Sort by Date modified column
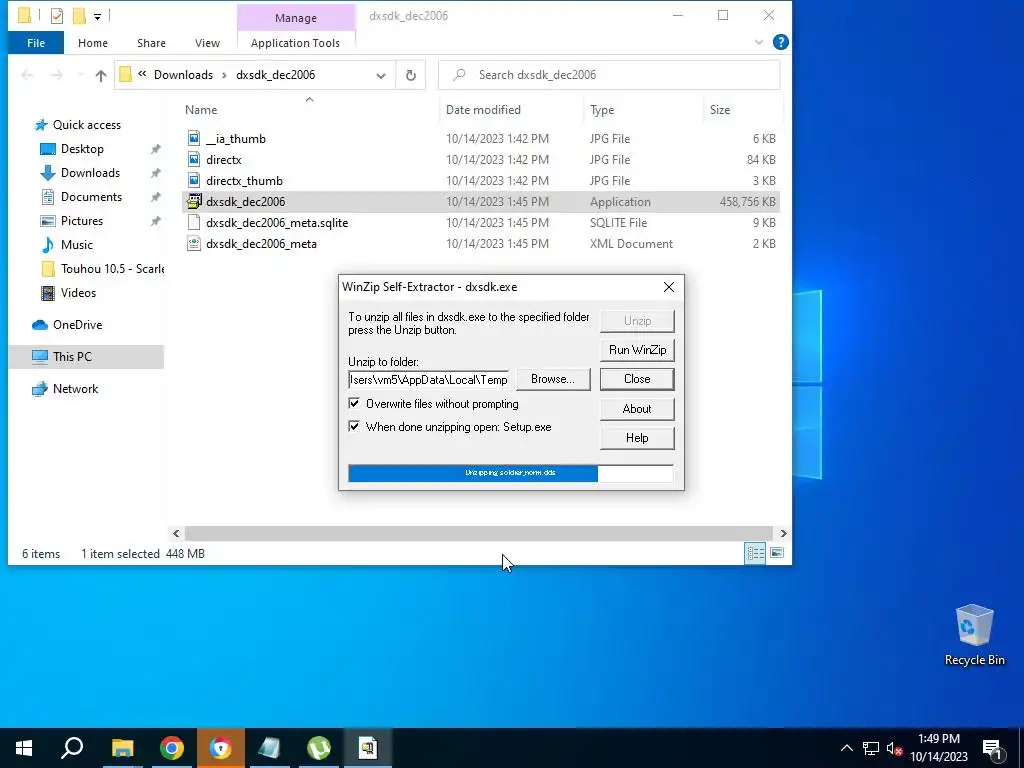Viewport: 1024px width, 768px height. [x=483, y=110]
